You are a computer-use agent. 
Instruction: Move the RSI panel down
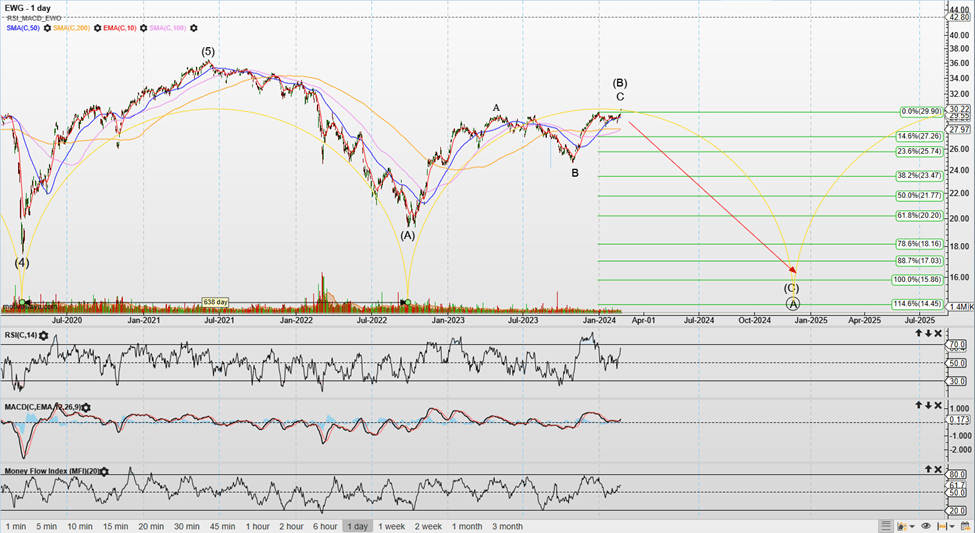(x=928, y=333)
